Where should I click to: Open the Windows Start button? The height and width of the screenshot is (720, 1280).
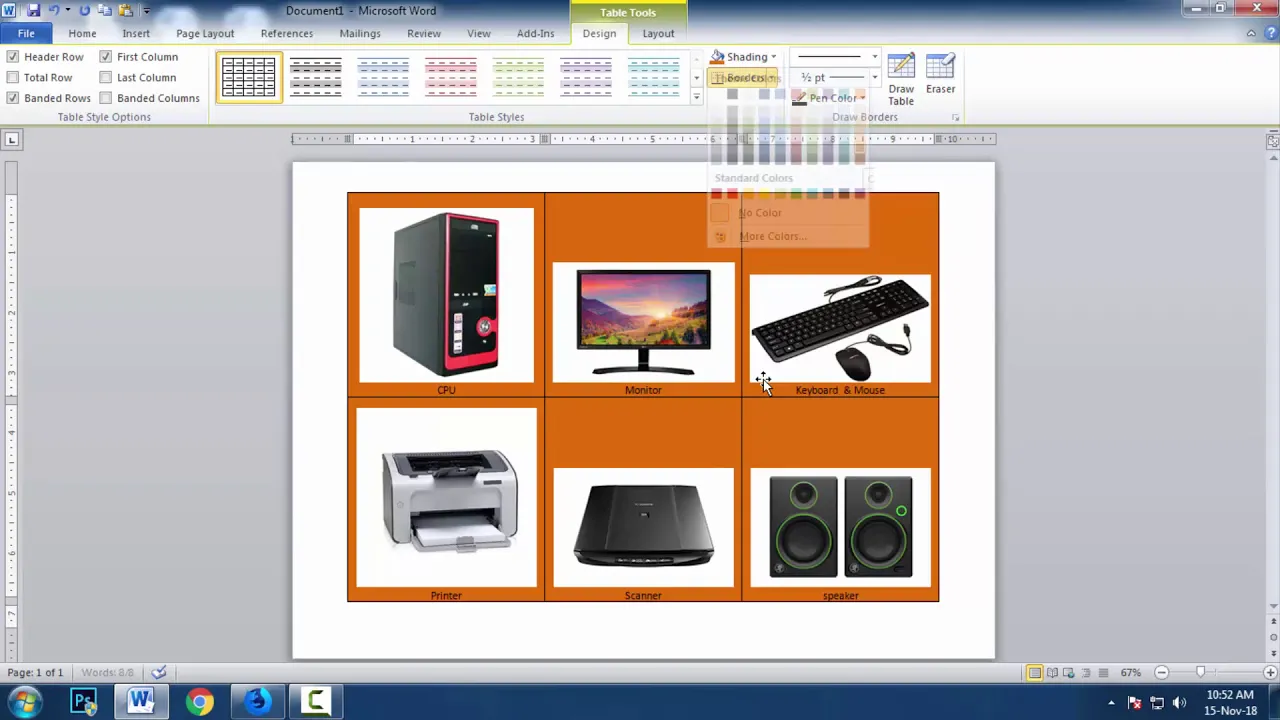coord(23,702)
